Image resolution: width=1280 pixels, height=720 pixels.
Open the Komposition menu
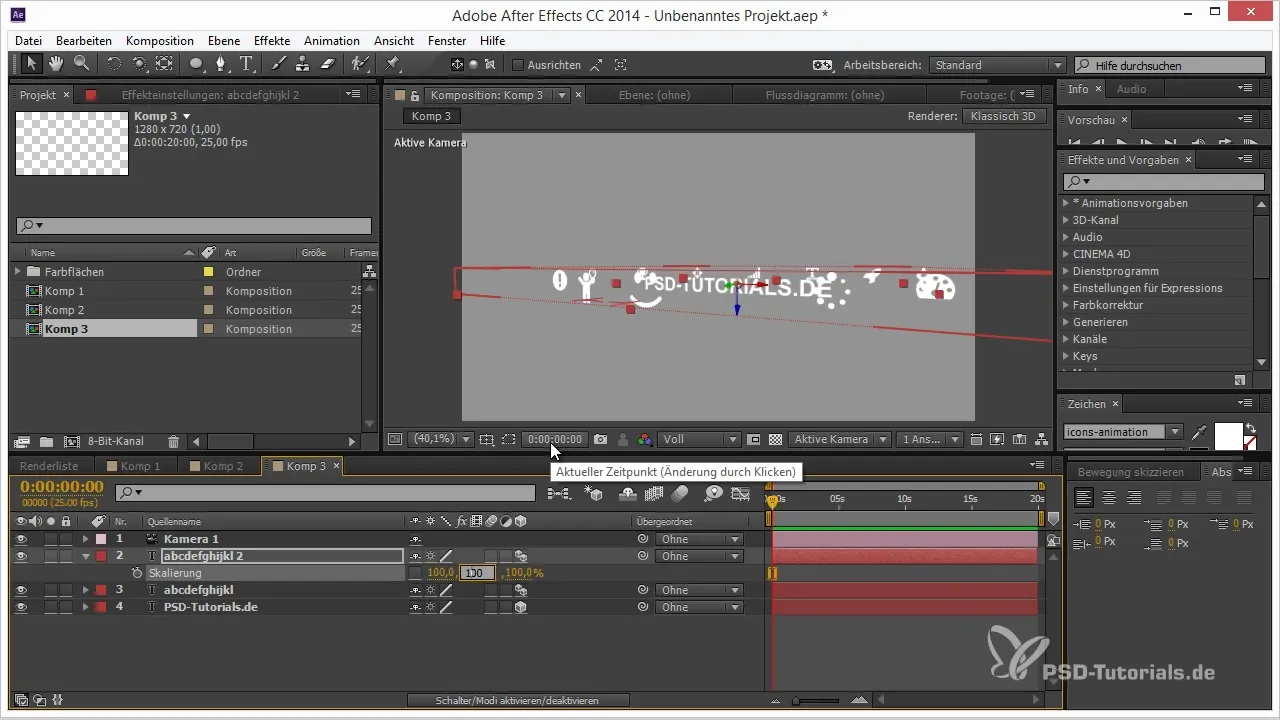(160, 41)
